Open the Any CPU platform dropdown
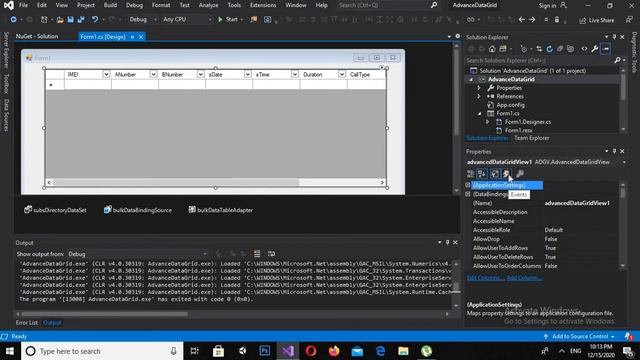 tap(187, 19)
